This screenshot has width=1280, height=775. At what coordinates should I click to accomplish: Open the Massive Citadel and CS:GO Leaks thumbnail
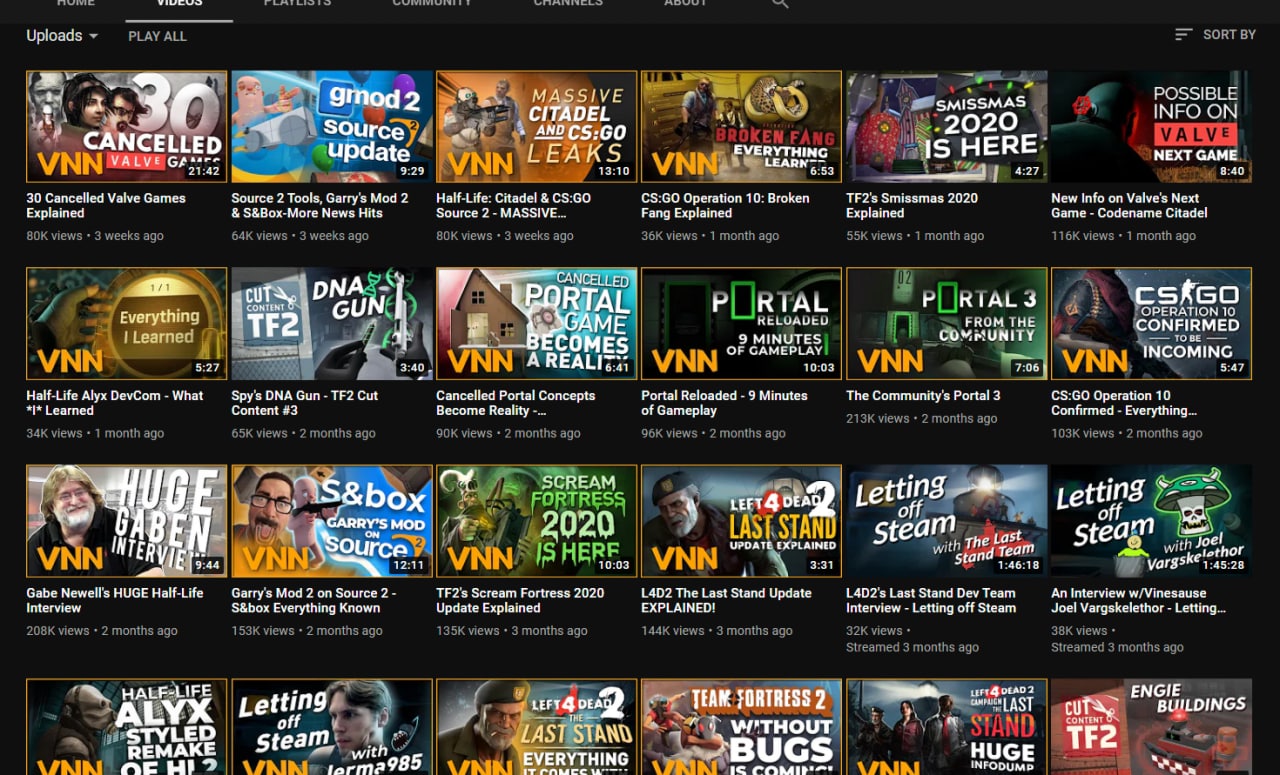click(537, 126)
